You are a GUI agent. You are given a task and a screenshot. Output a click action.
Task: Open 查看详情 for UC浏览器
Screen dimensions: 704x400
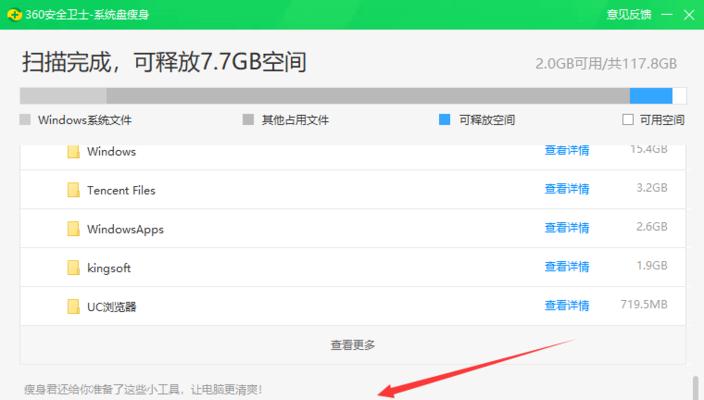click(x=567, y=306)
